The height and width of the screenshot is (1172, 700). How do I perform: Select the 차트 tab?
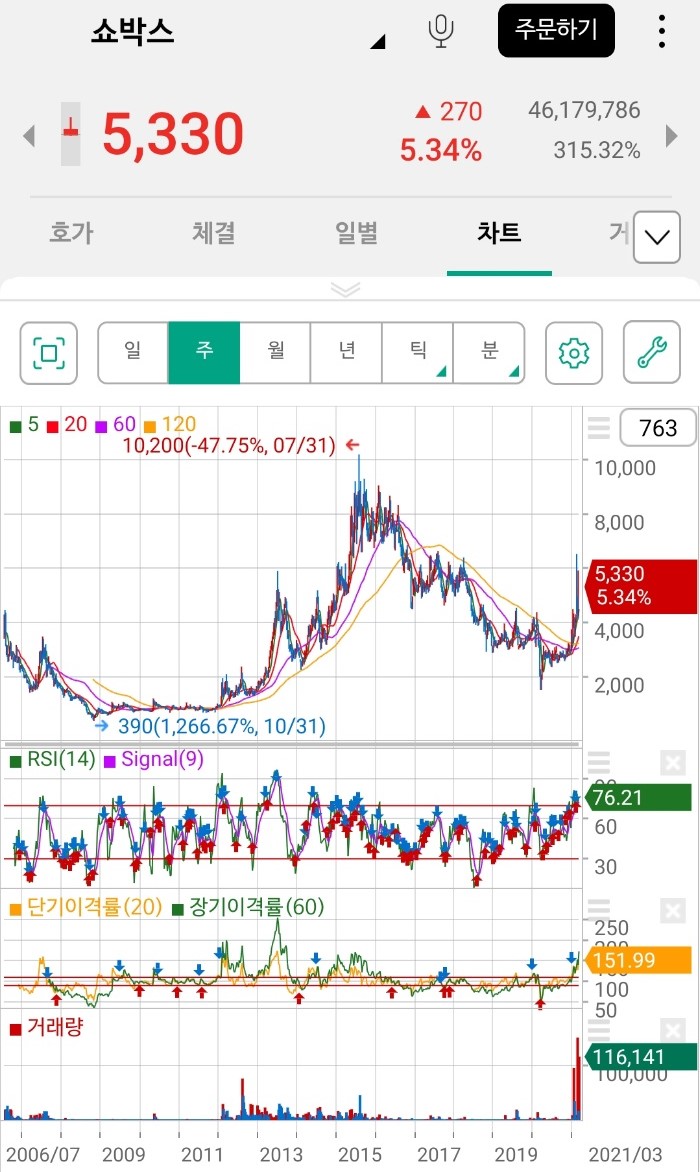(499, 232)
